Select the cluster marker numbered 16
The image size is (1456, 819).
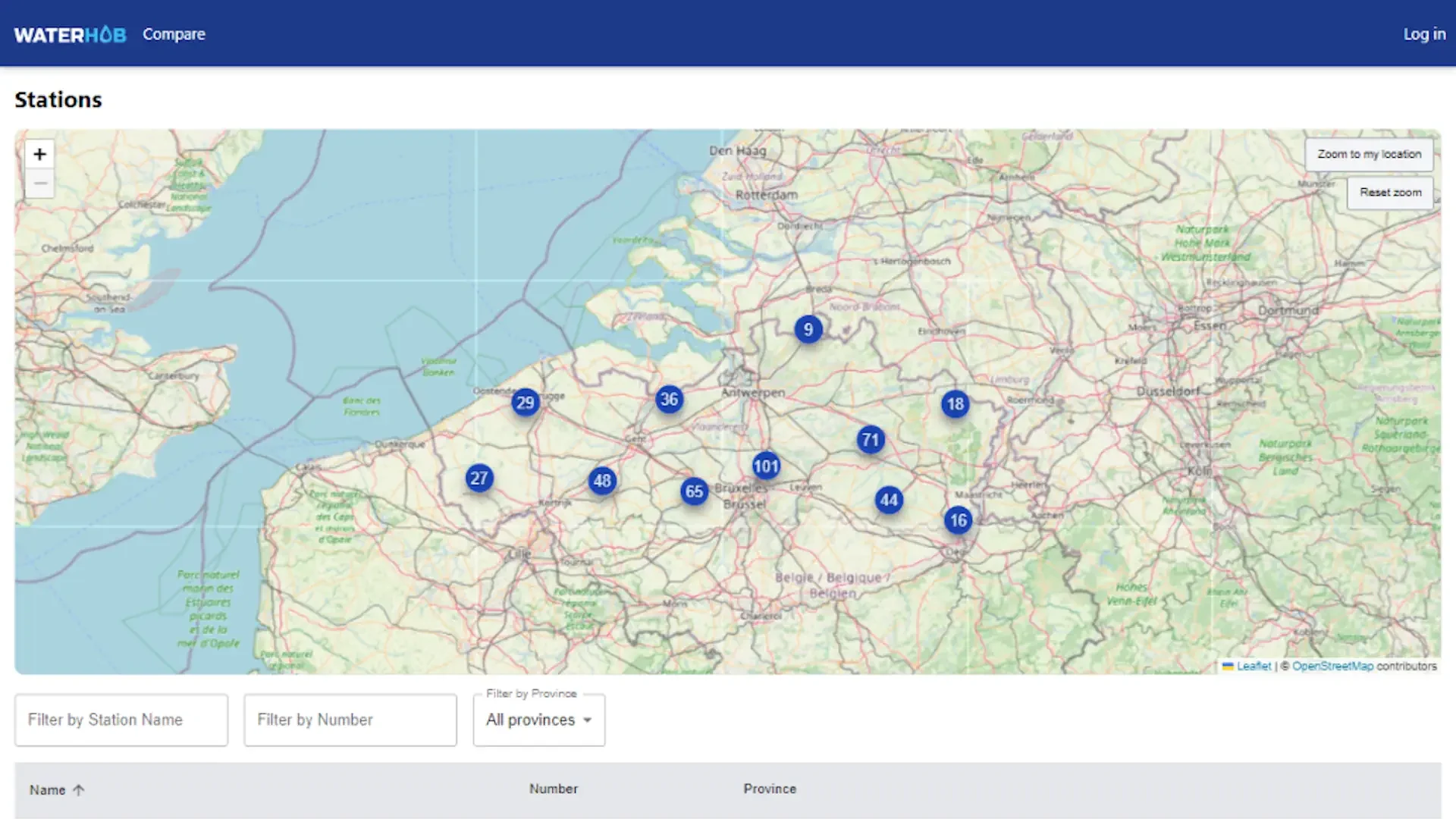pos(959,520)
